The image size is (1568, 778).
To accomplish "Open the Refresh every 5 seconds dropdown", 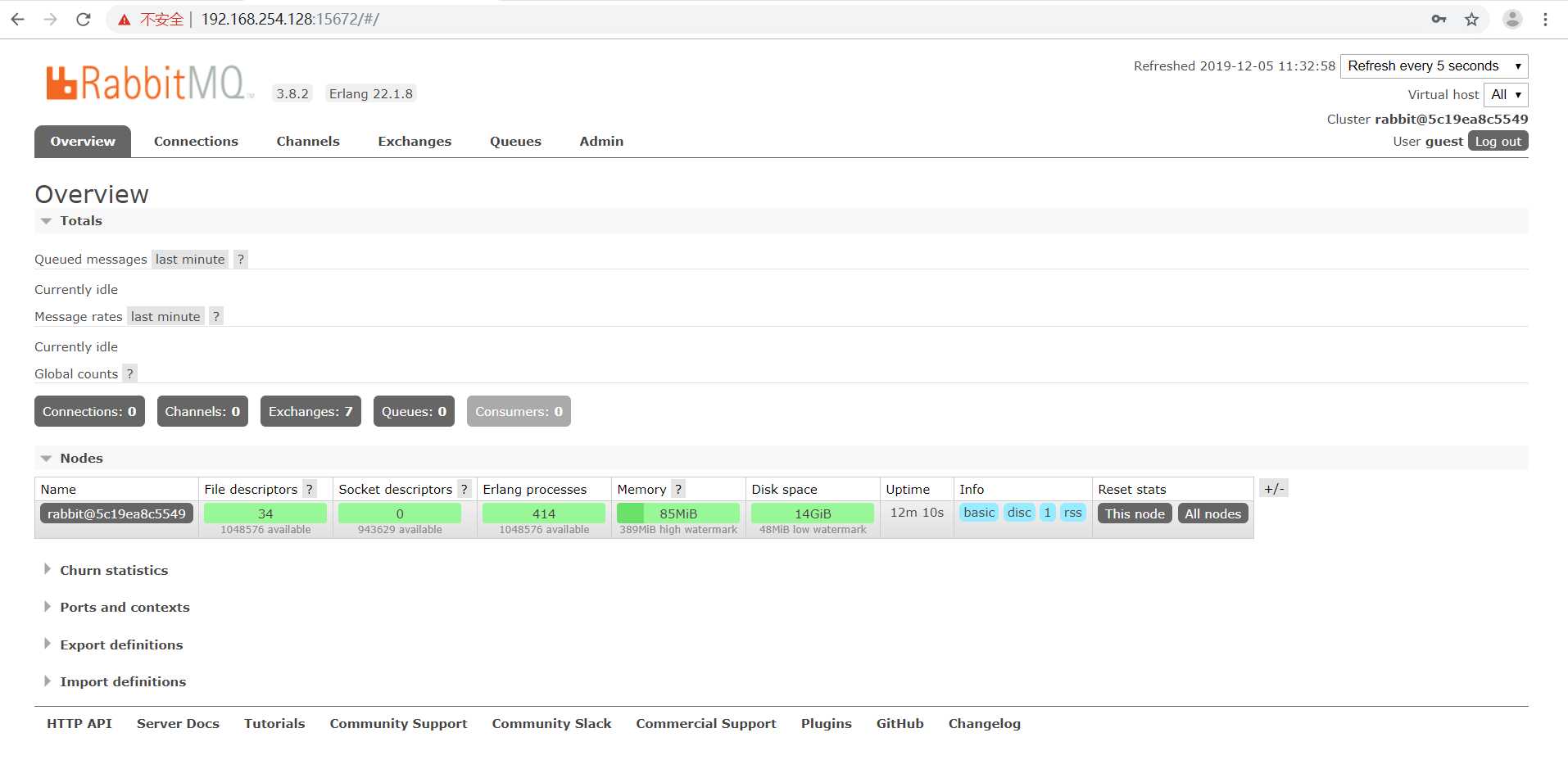I will (1434, 66).
